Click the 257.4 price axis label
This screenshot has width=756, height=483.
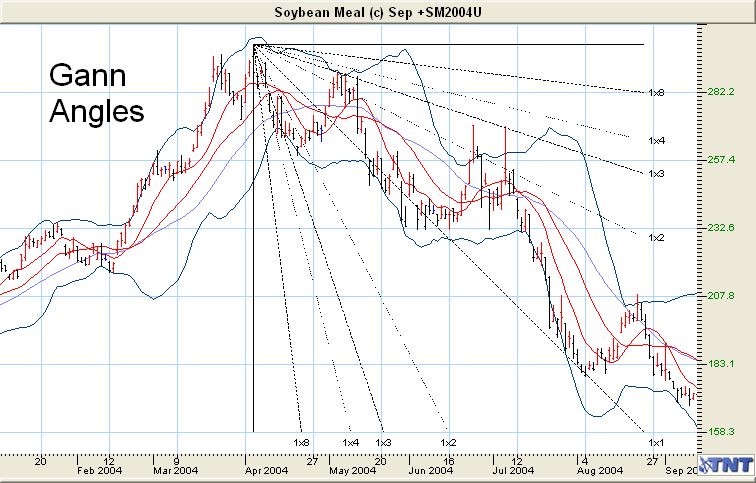[x=721, y=160]
